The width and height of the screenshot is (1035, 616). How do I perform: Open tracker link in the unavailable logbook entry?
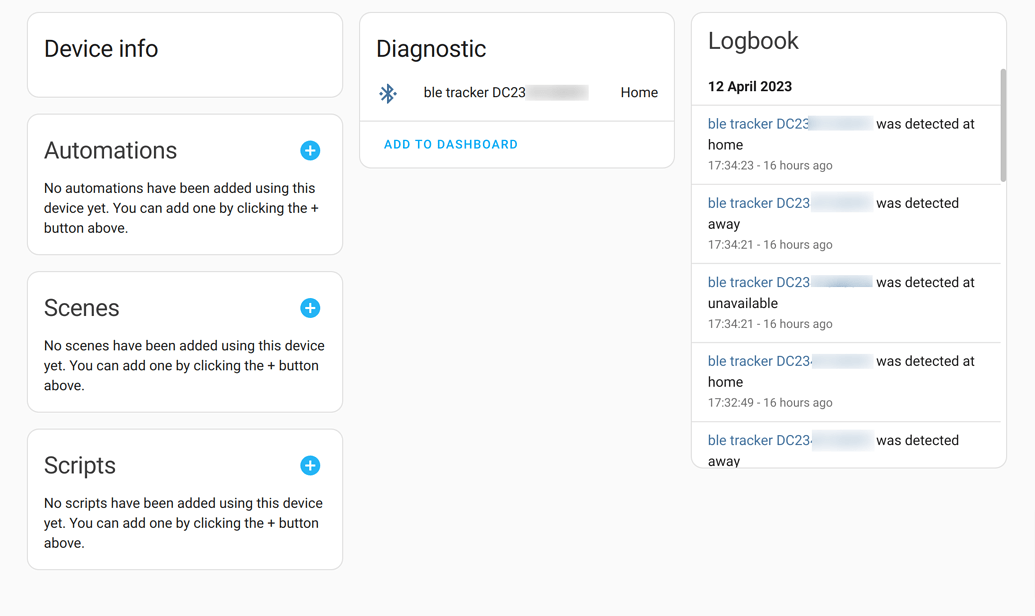[758, 282]
